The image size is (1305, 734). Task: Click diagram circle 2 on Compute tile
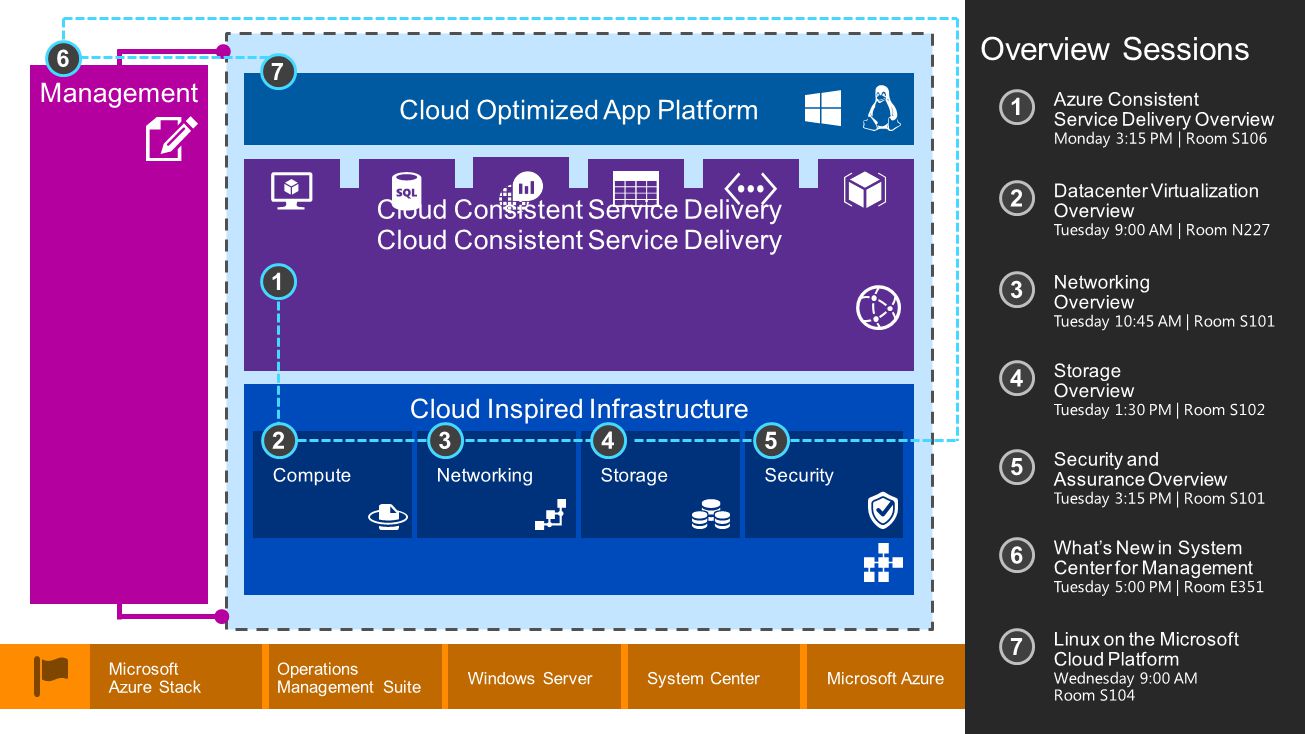pos(279,440)
